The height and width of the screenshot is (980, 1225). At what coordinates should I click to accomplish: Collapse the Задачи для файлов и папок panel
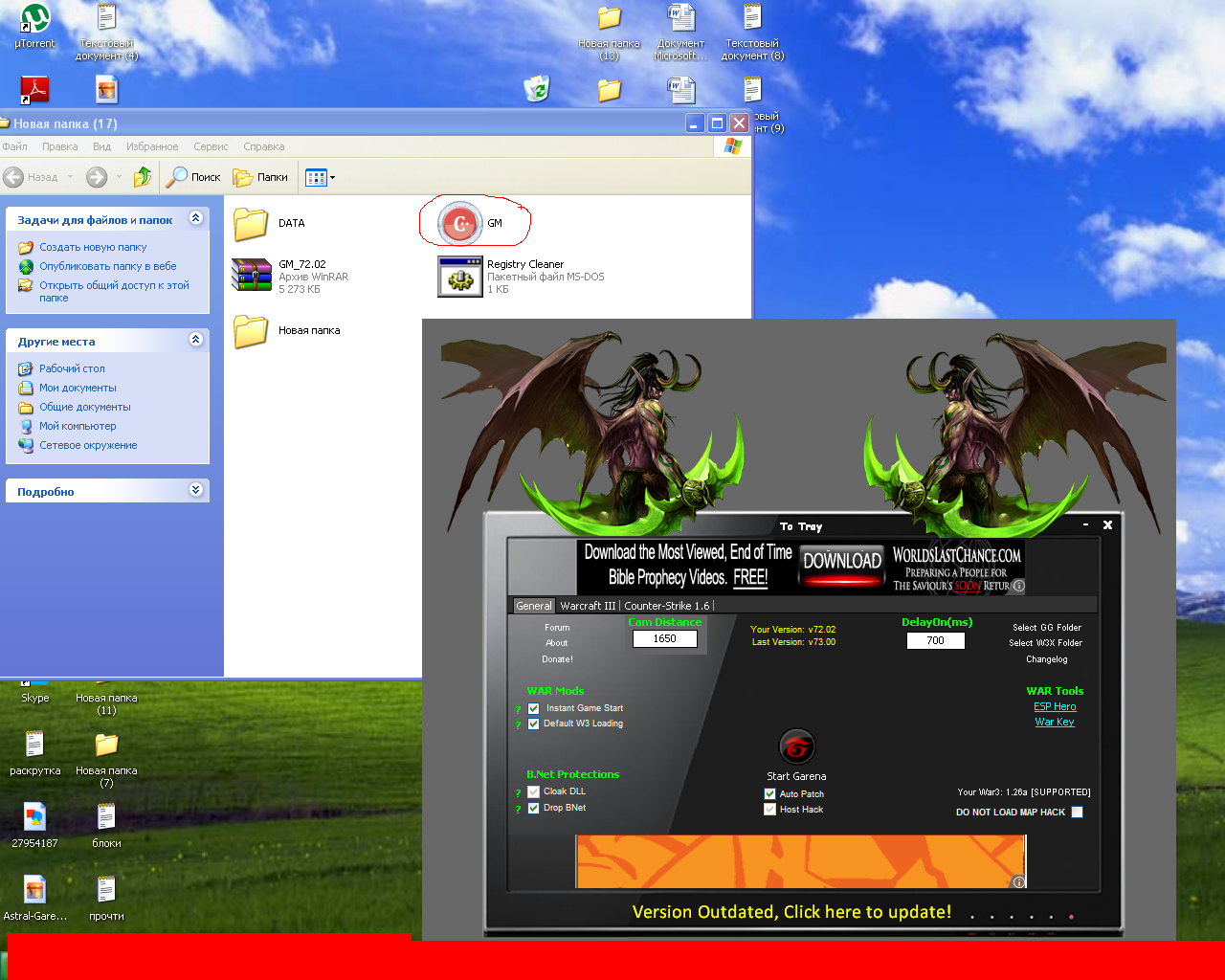[195, 218]
